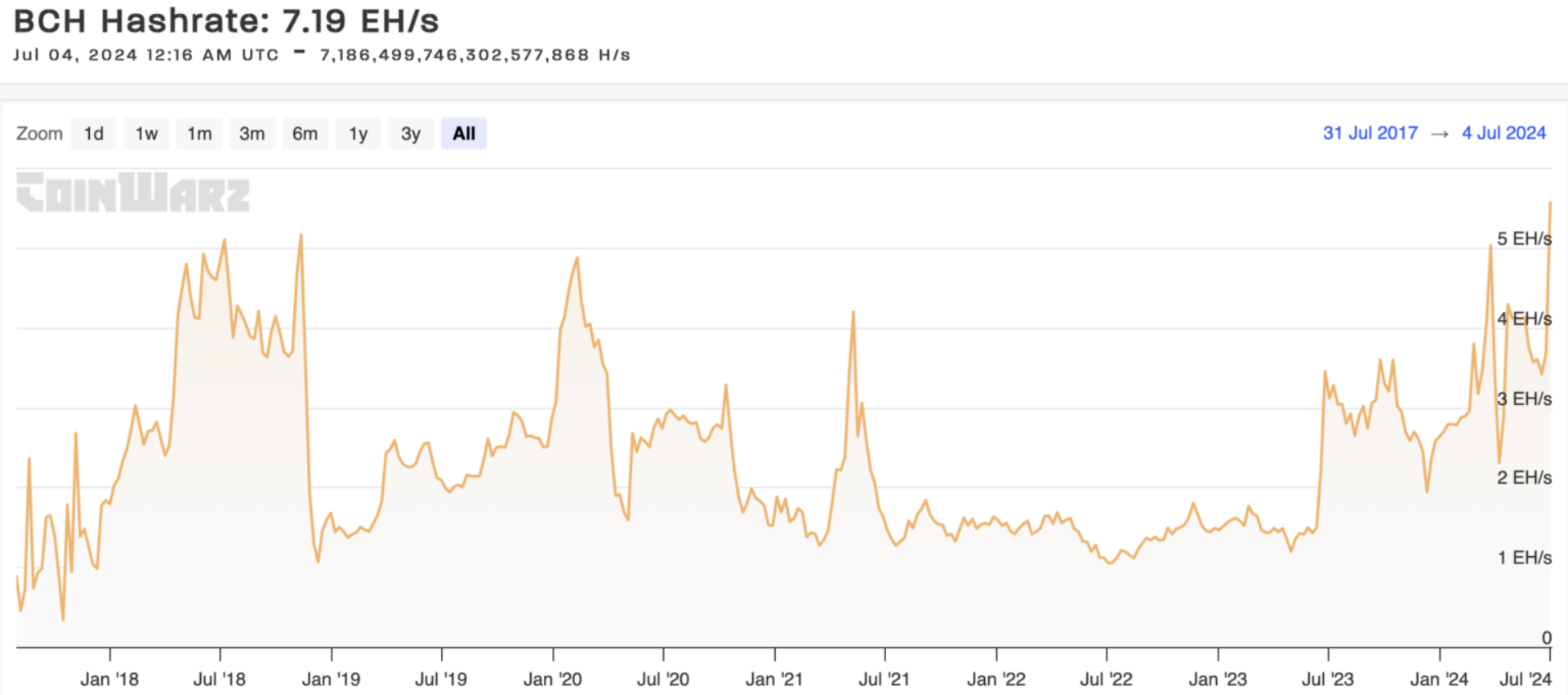Click the Jan '21 axis label
Viewport: 1568px width, 695px height.
[774, 679]
